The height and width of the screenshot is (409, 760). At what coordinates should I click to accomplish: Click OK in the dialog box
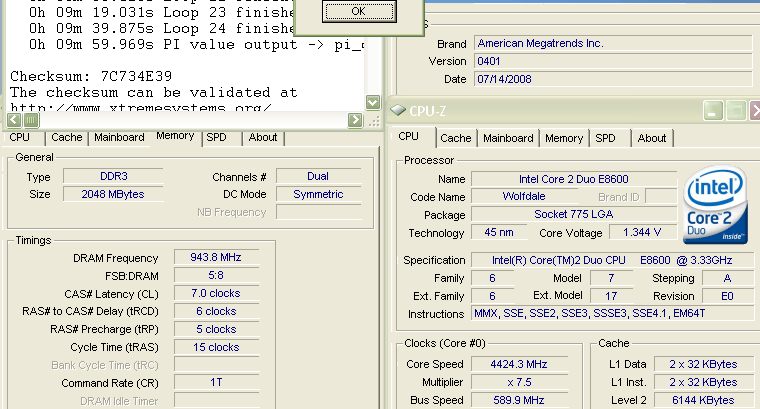pos(359,12)
